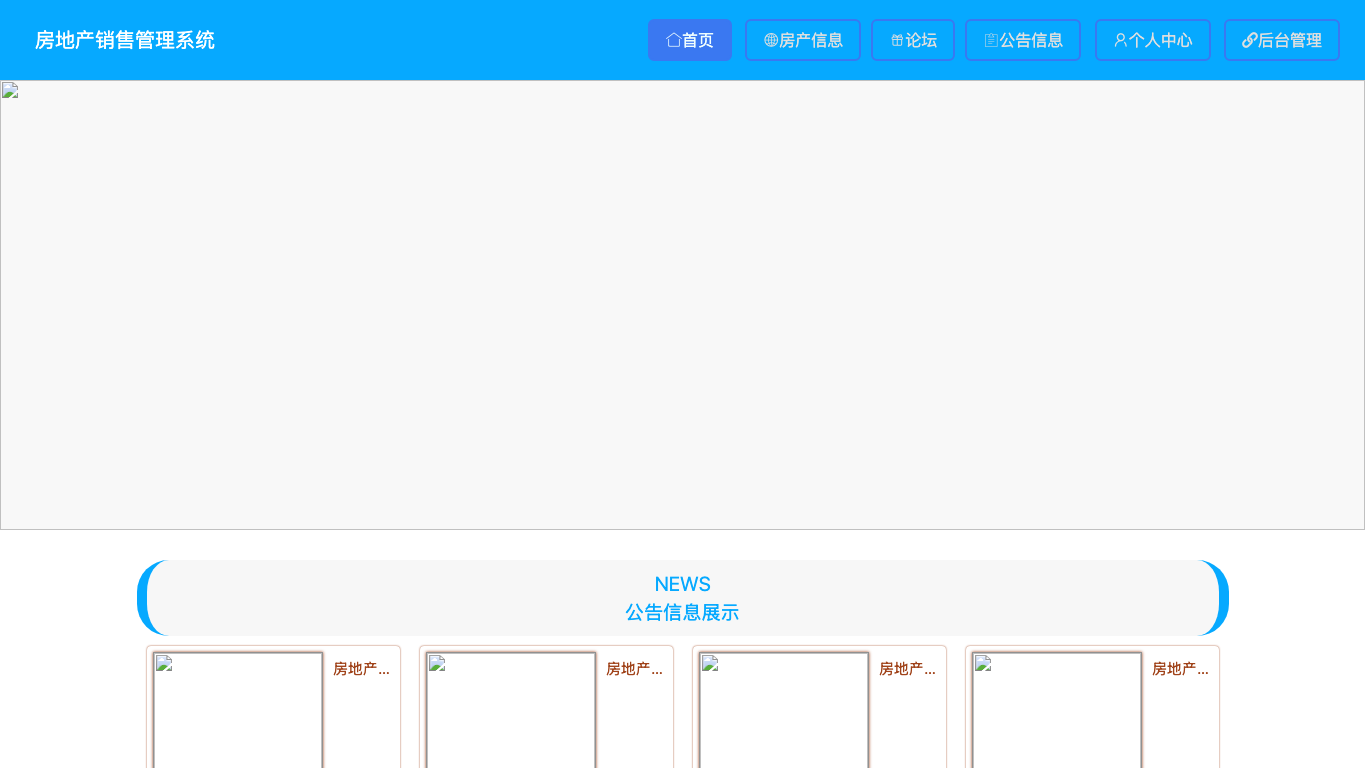Screen dimensions: 1365x768
Task: Click the first card's 房地产… title link
Action: pyautogui.click(x=361, y=669)
